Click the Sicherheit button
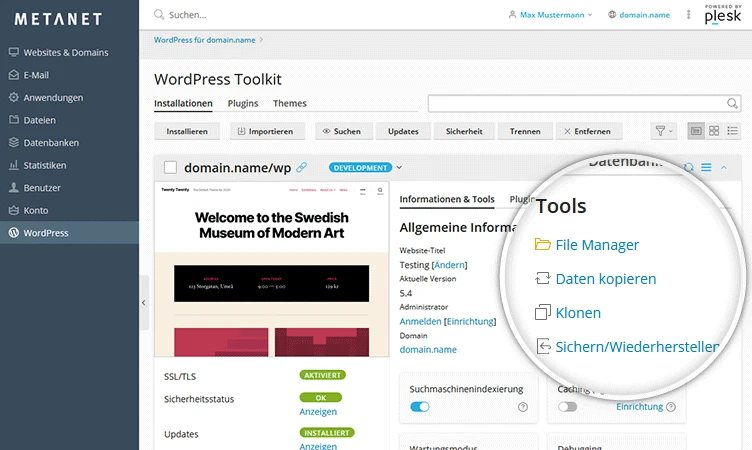Viewport: 752px width, 450px height. [x=464, y=131]
